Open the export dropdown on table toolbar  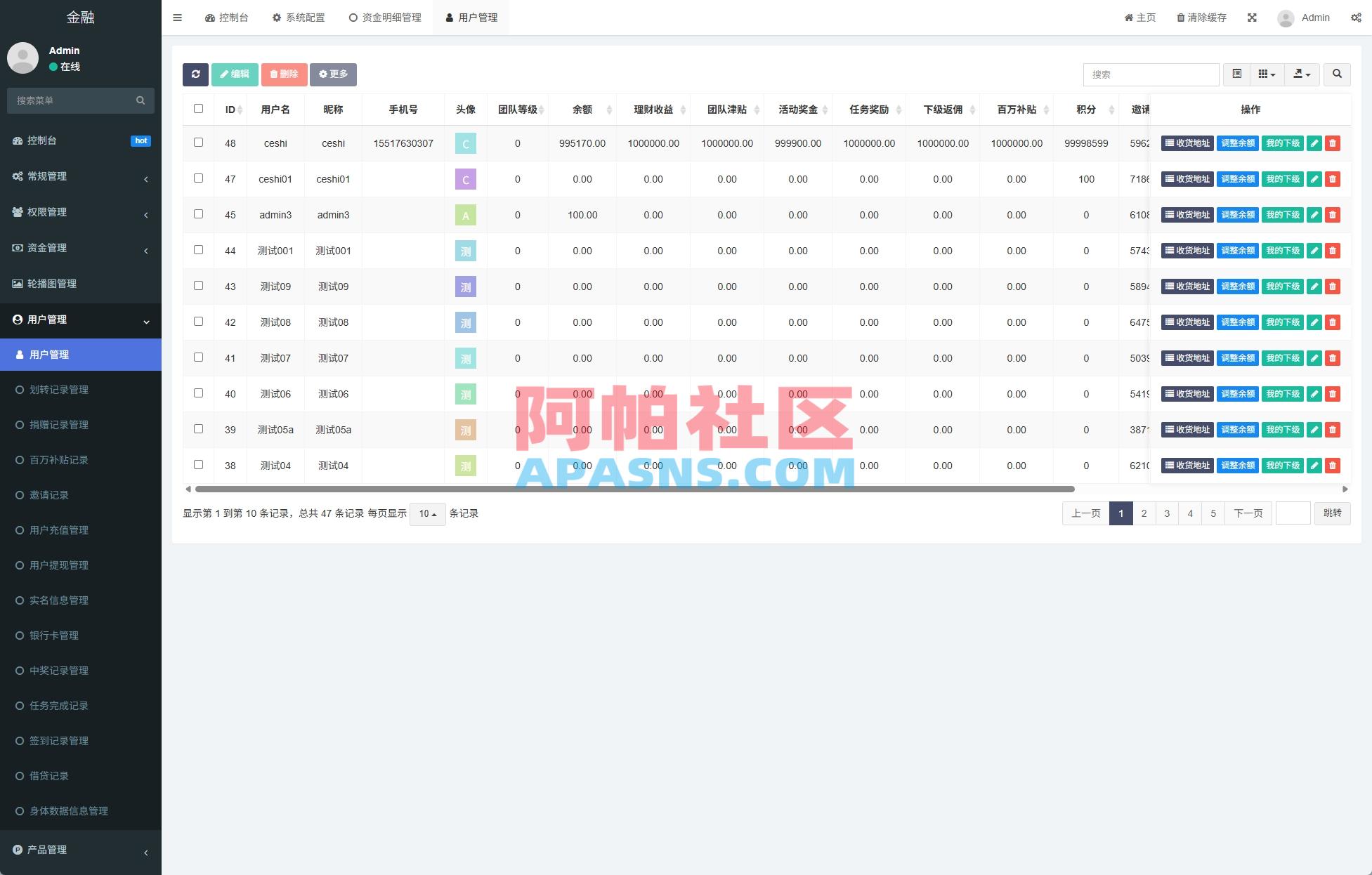(1302, 74)
